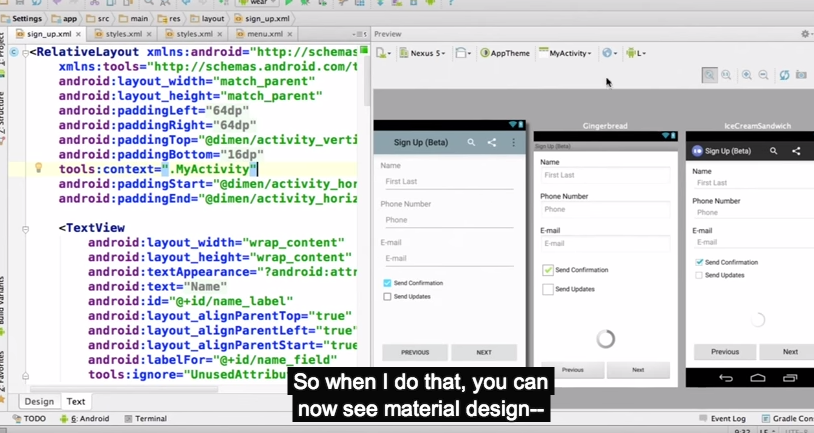Image resolution: width=814 pixels, height=433 pixels.
Task: Click search icon in IceCreamSandwich preview
Action: [774, 151]
